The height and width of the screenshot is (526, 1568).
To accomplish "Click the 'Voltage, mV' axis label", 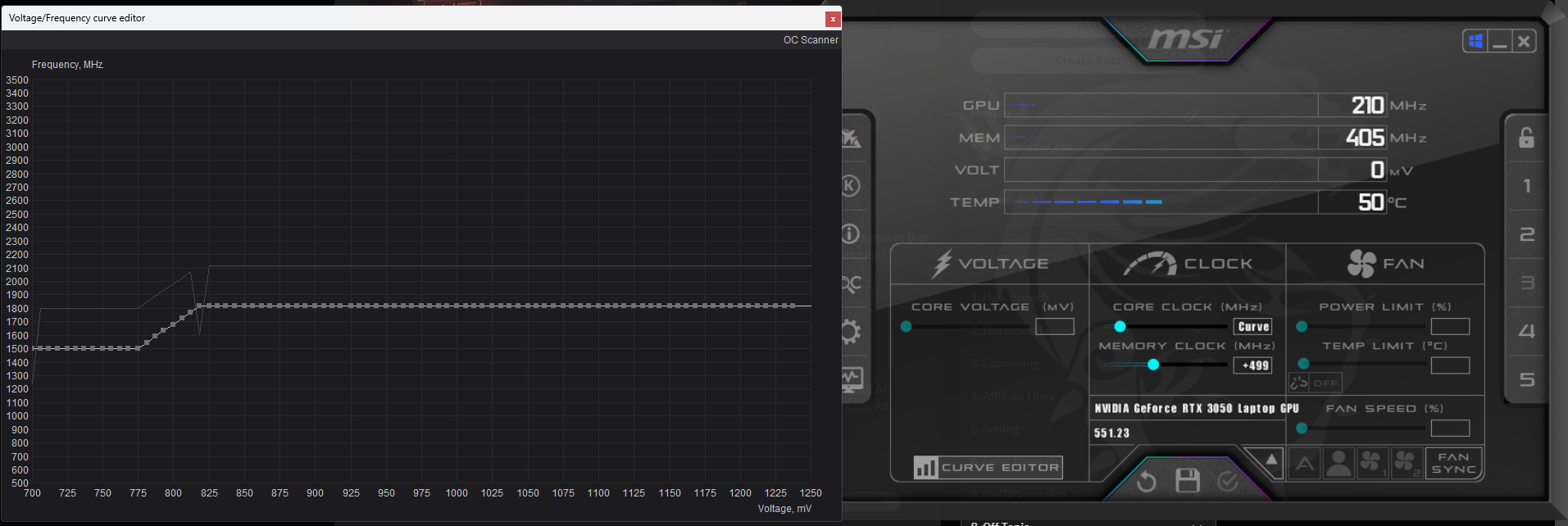I will pos(784,509).
